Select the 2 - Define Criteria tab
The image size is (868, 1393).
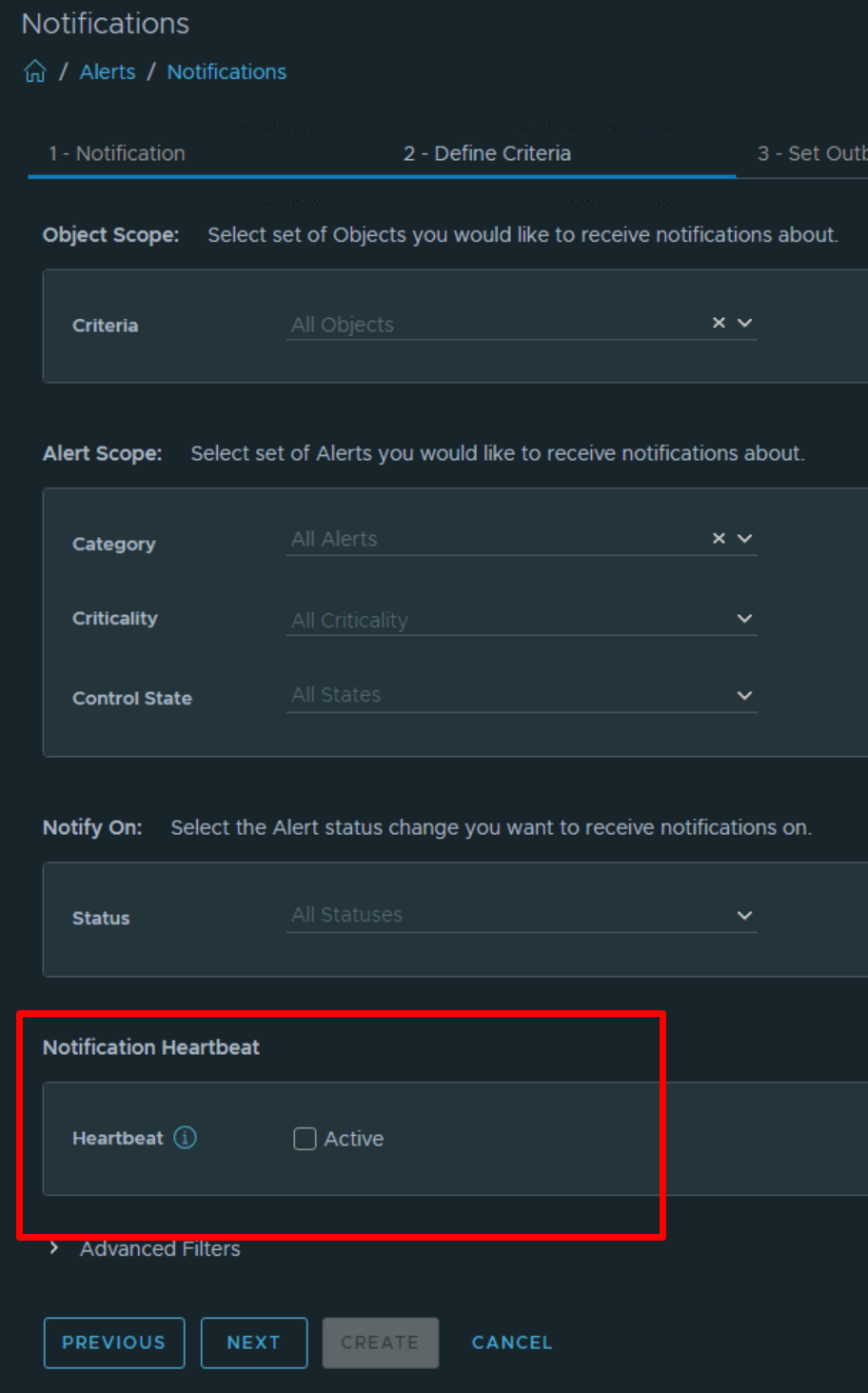pos(487,152)
